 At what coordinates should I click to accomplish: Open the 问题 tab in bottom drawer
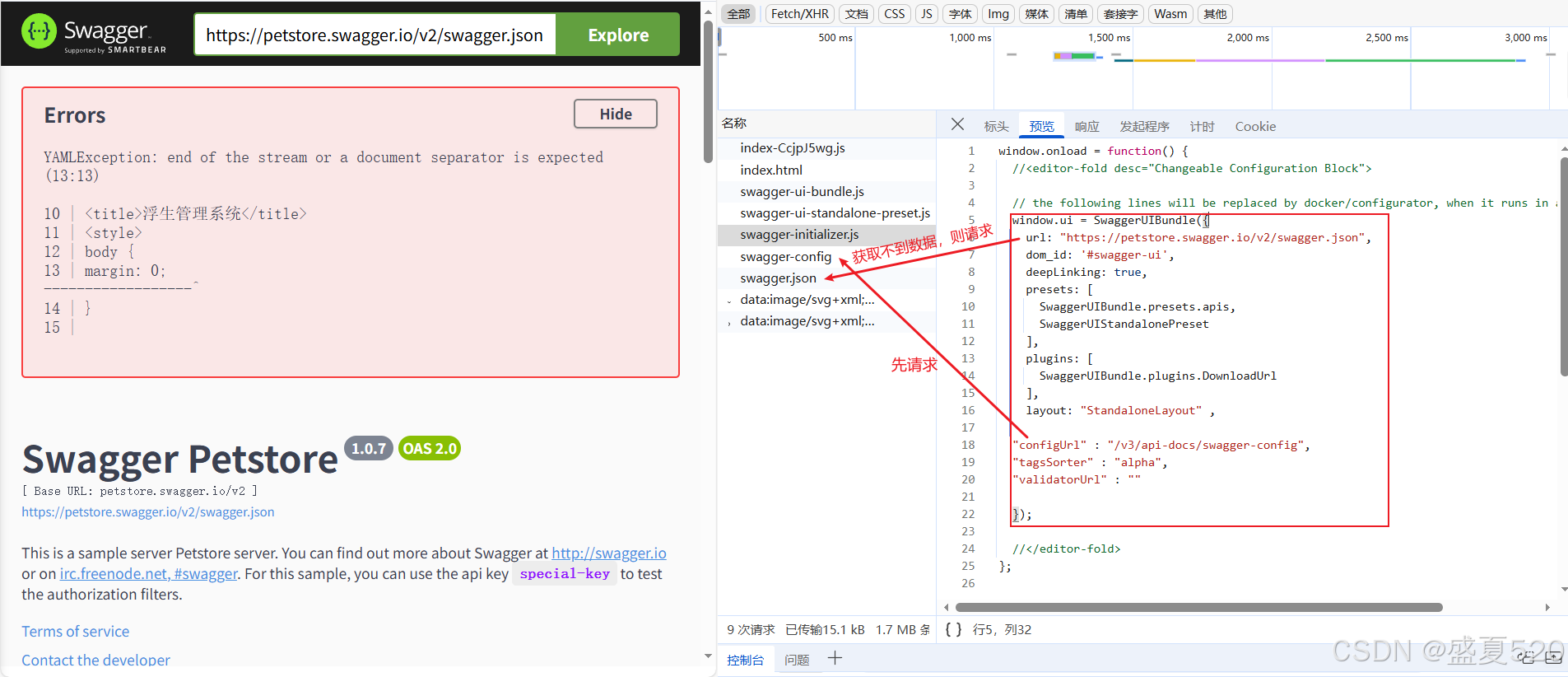(796, 660)
